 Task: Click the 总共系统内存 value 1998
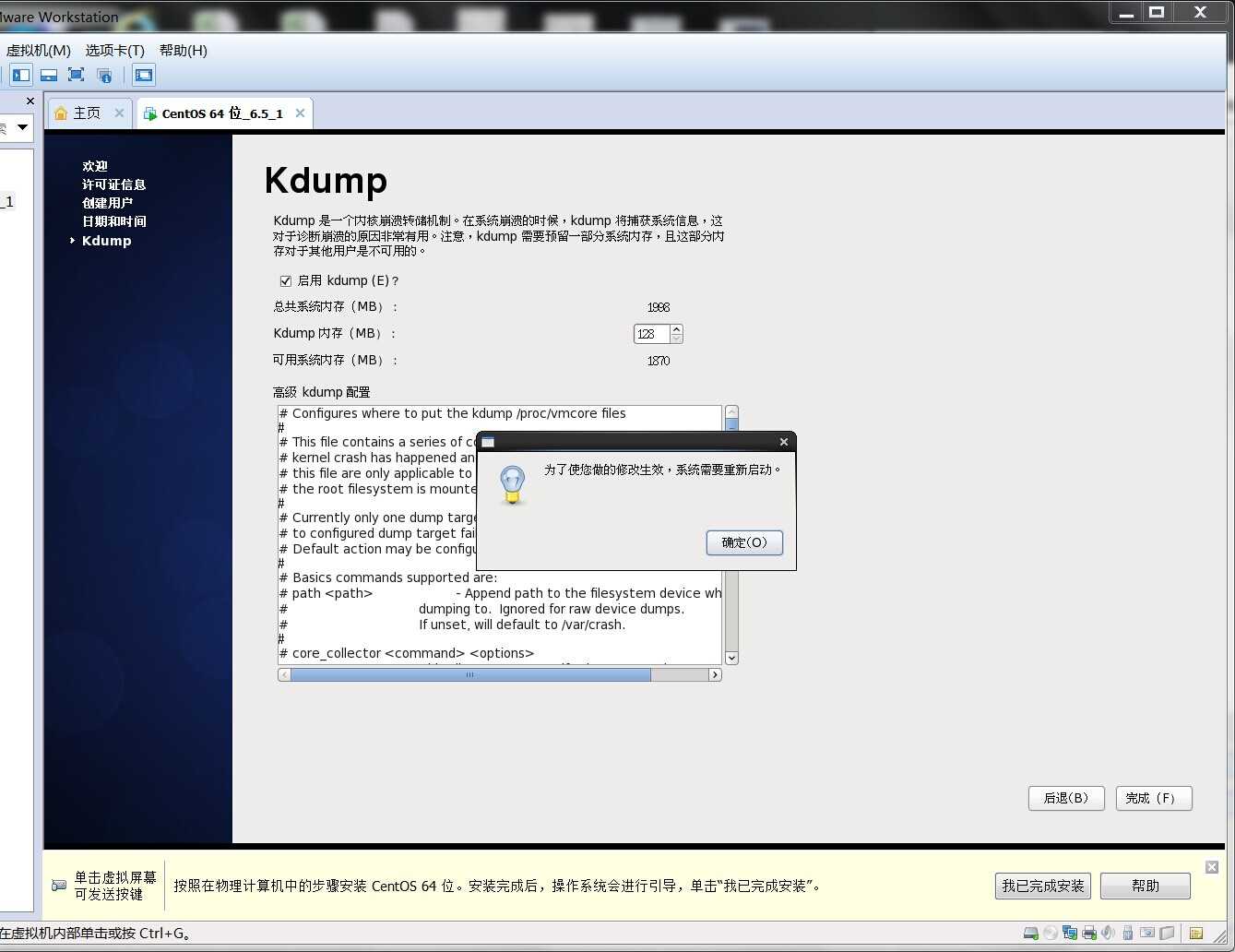[659, 307]
